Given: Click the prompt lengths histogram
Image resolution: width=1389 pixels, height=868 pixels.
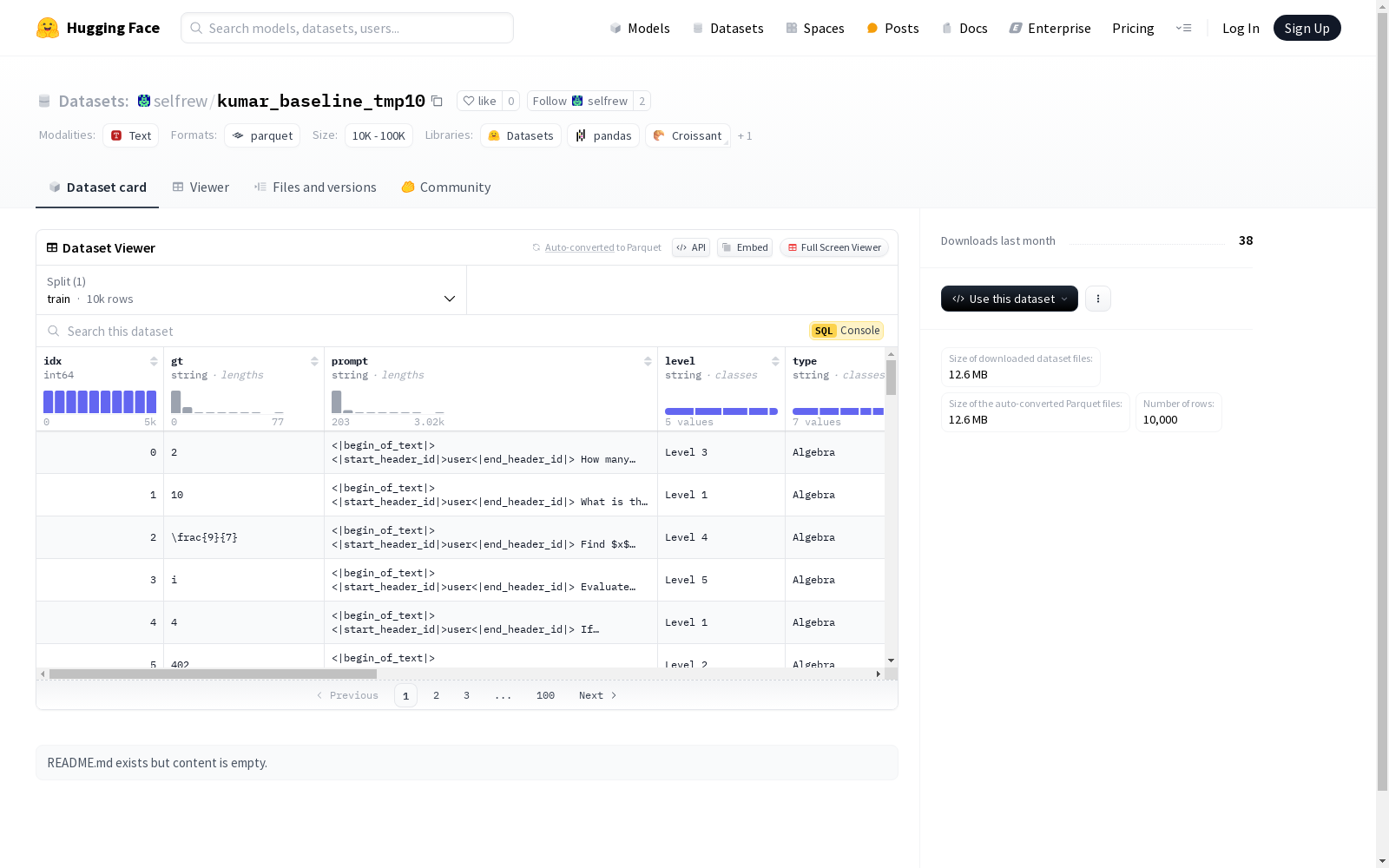Looking at the screenshot, I should click(388, 402).
